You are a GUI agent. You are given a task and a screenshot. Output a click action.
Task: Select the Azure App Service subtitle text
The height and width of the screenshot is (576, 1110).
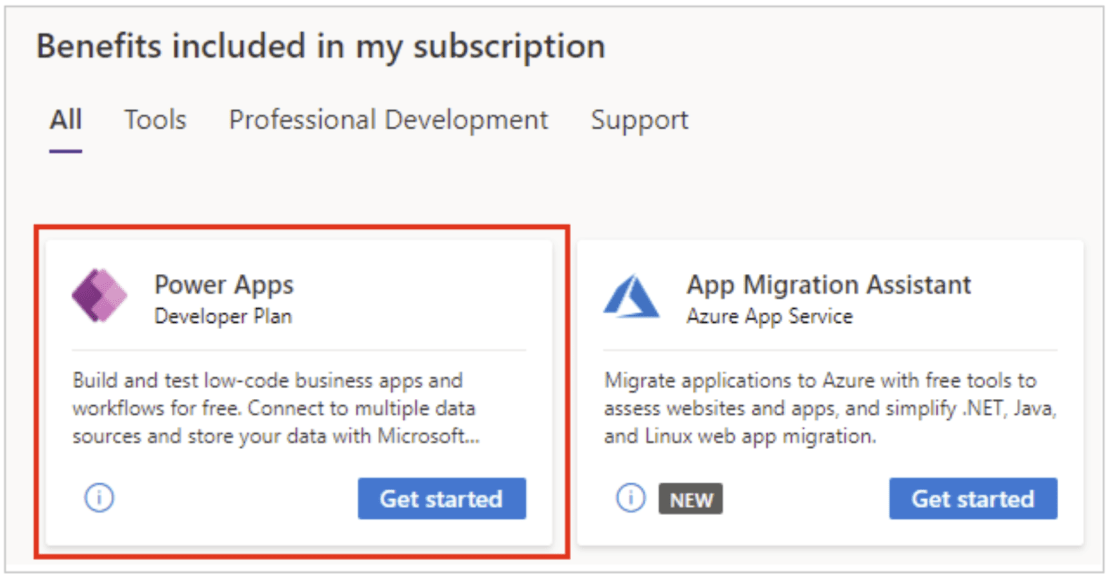(x=769, y=316)
